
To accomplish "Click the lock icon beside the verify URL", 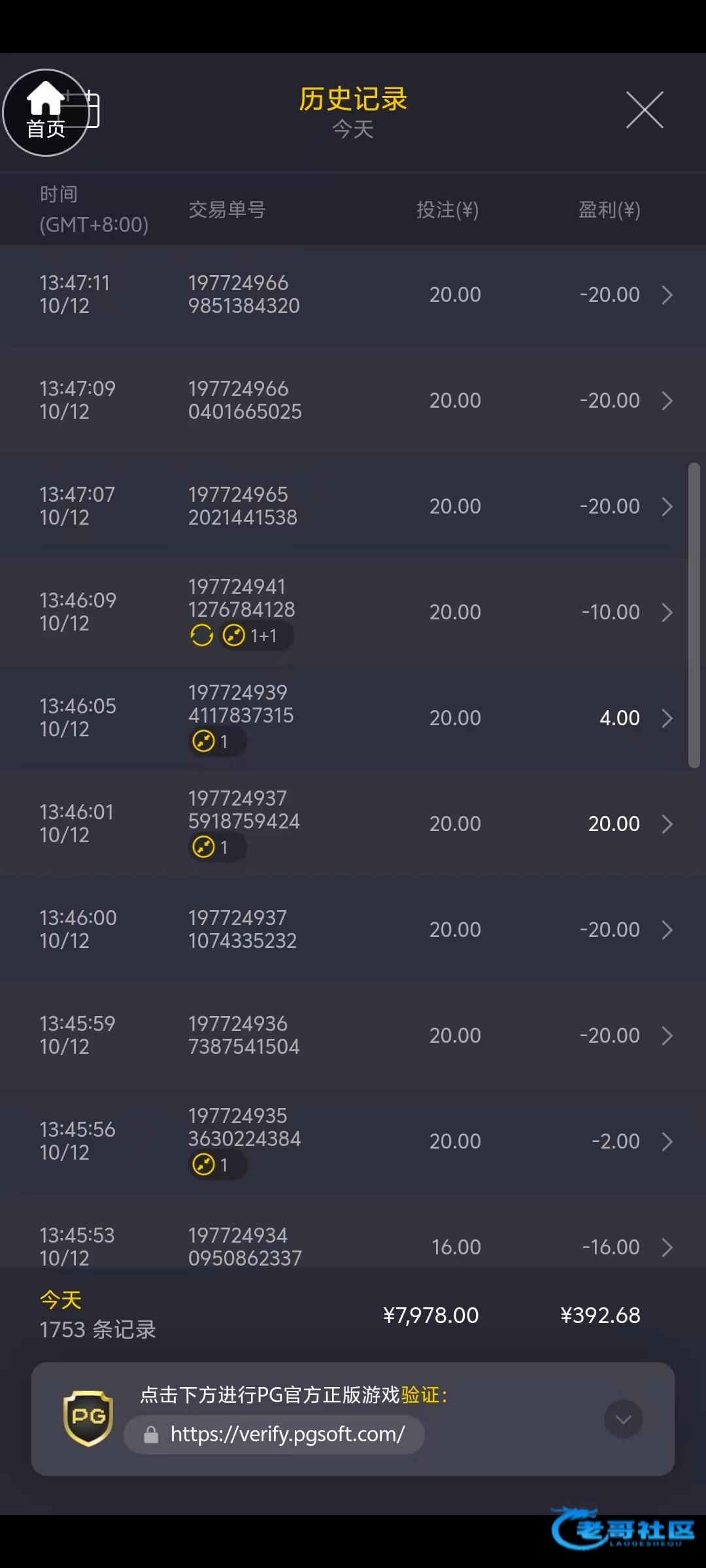I will click(x=151, y=1435).
